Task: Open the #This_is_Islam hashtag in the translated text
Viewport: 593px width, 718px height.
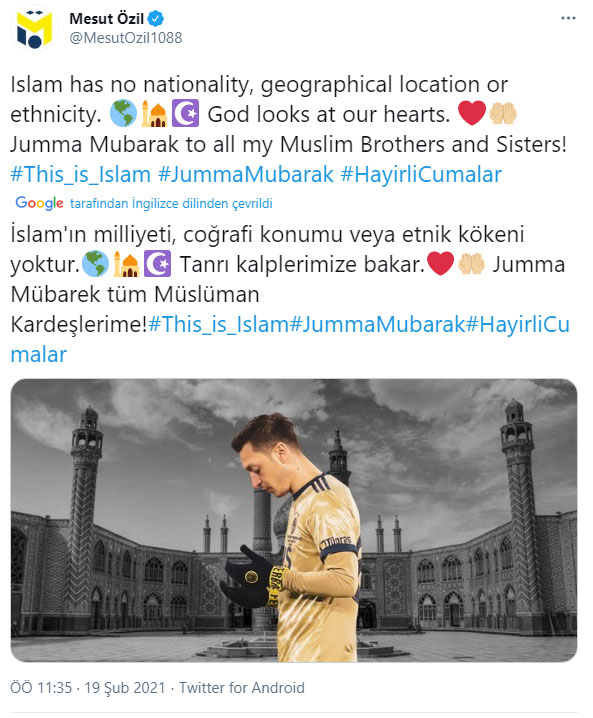Action: [x=218, y=325]
